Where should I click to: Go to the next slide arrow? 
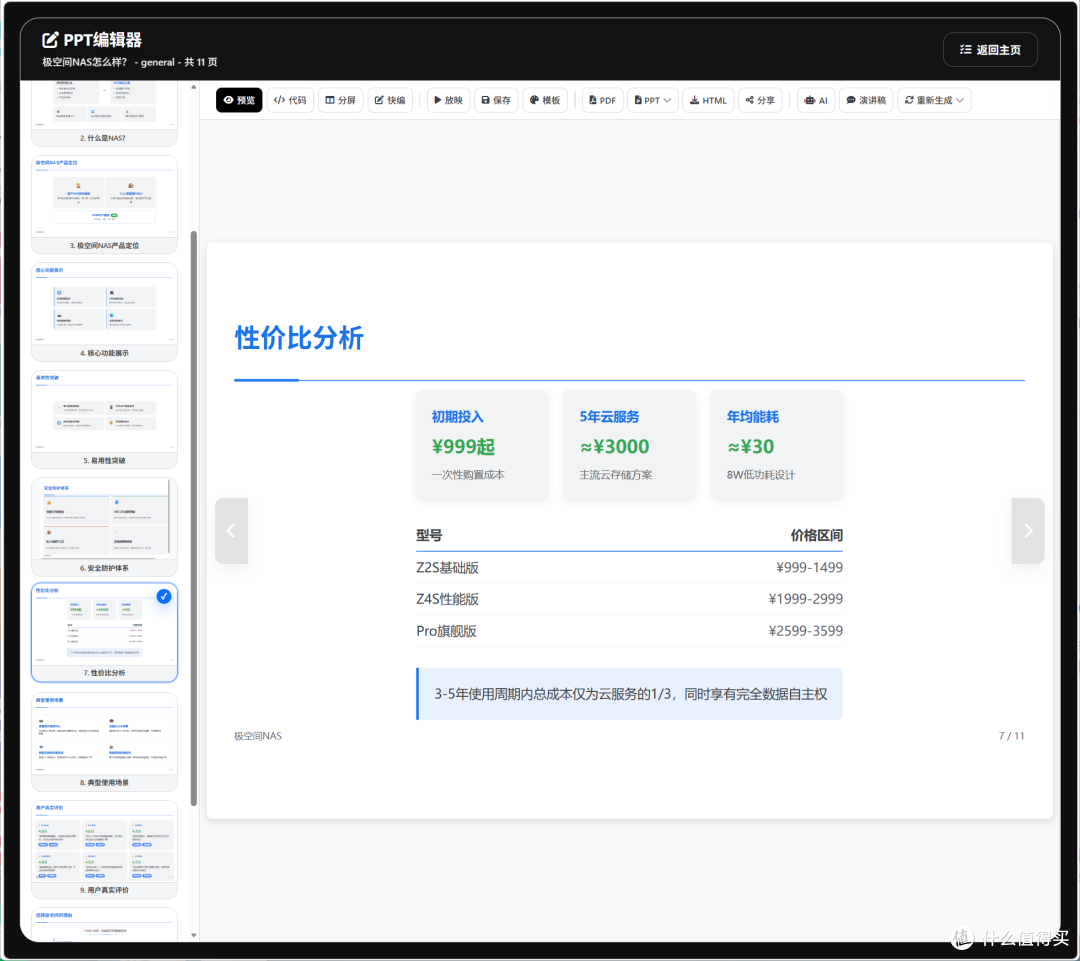point(1028,530)
